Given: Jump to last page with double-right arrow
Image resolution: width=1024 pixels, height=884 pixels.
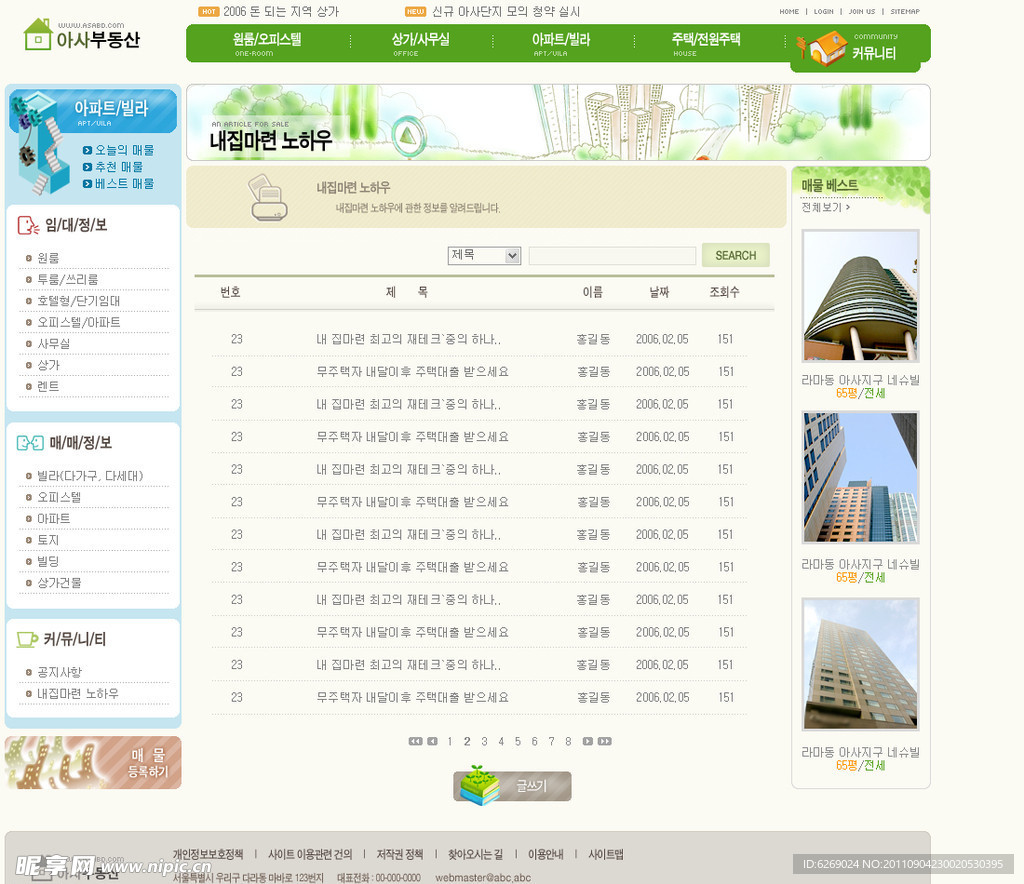Looking at the screenshot, I should [x=604, y=741].
